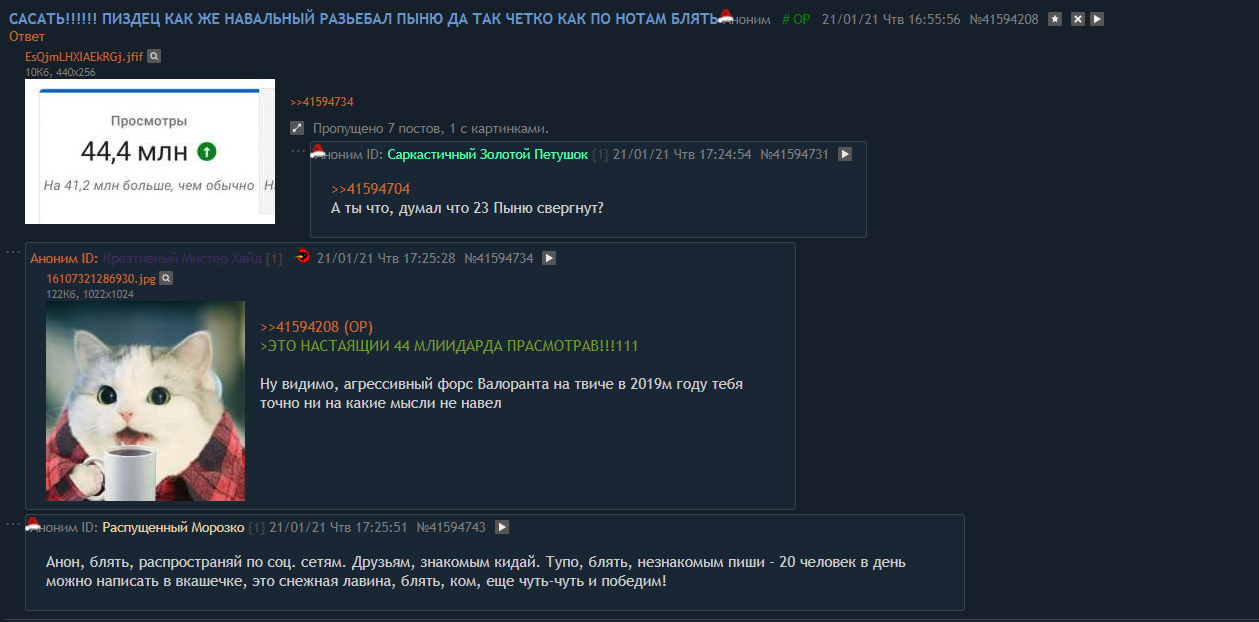The image size is (1259, 622).
Task: Follow the reply link >>41594704
Action: pos(371,189)
